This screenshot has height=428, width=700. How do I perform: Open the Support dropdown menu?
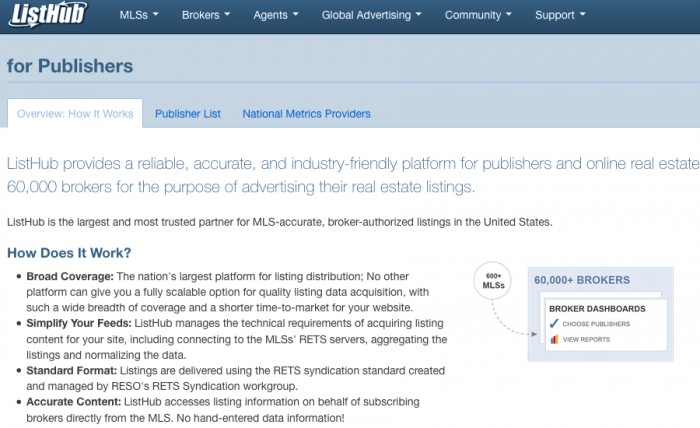pyautogui.click(x=560, y=16)
